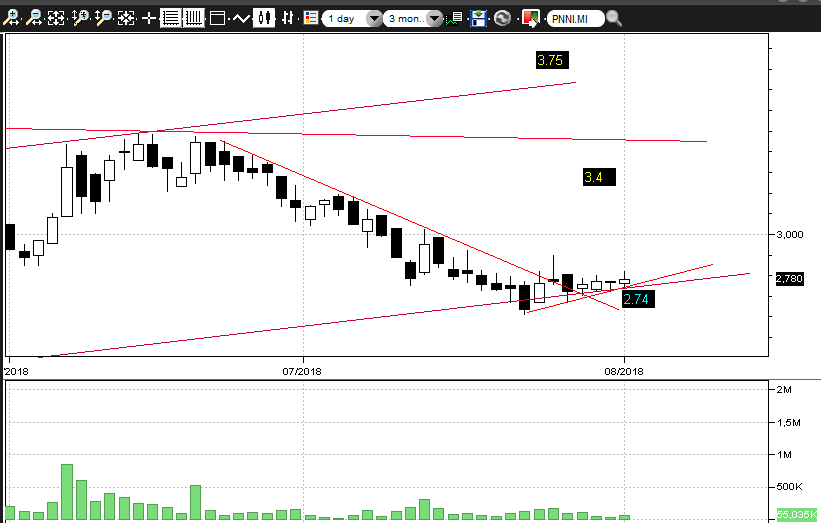Click the indicators chart-with-list icon
Viewport: 821px width, 523px height.
pyautogui.click(x=454, y=19)
